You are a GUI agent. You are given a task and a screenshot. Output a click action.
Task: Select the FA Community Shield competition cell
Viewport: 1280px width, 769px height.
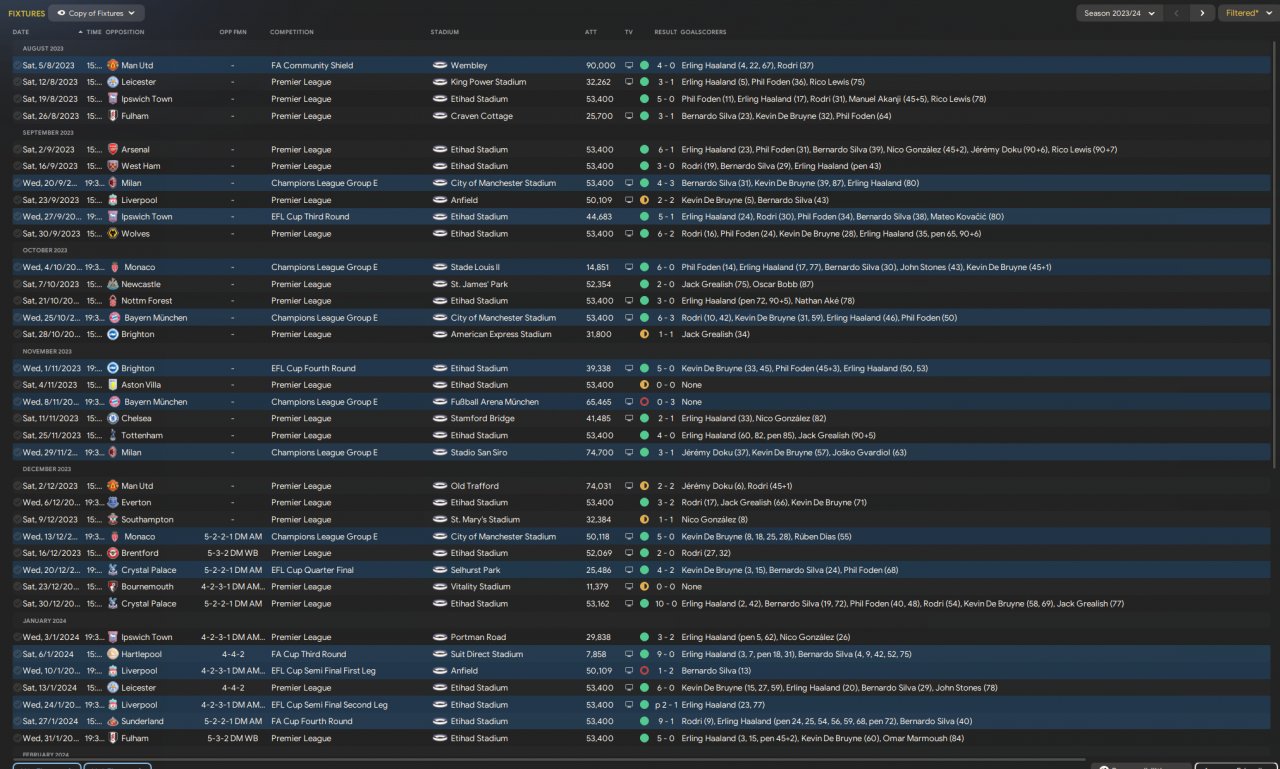(312, 65)
